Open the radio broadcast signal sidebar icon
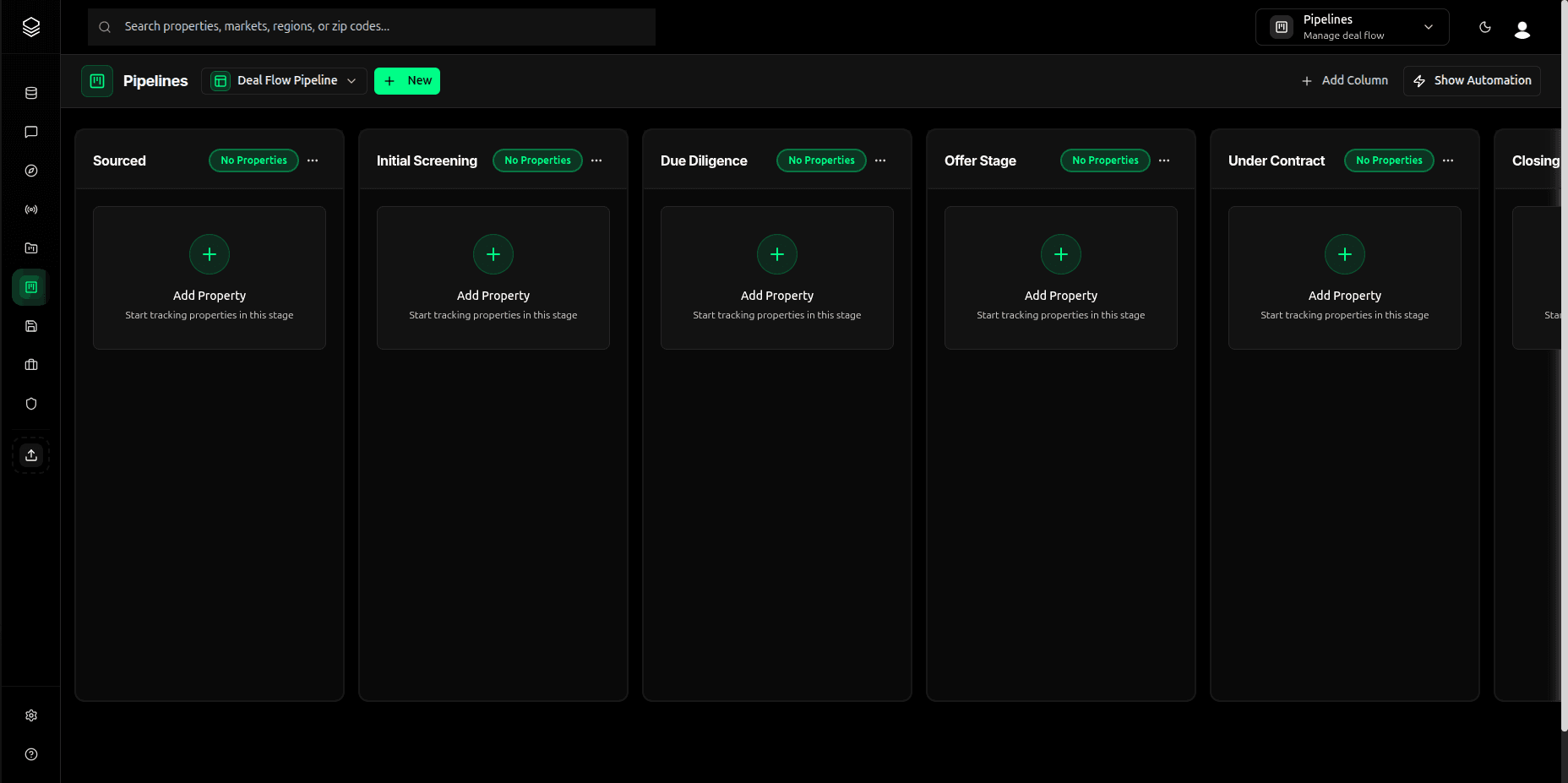The width and height of the screenshot is (1568, 783). coord(31,209)
